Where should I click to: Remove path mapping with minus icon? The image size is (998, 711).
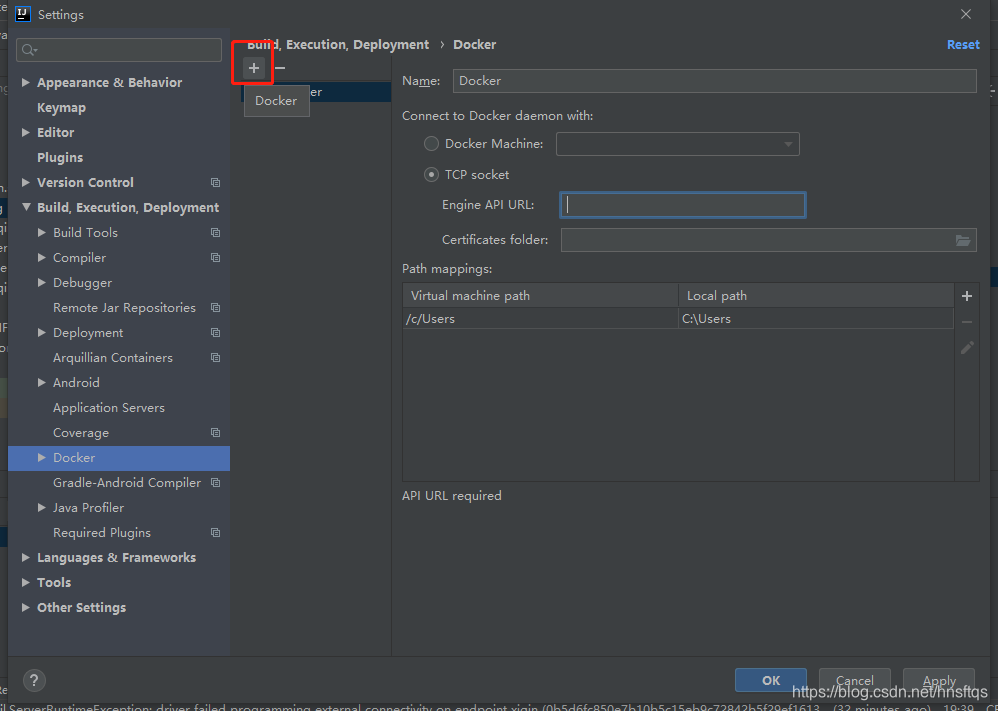click(x=967, y=322)
